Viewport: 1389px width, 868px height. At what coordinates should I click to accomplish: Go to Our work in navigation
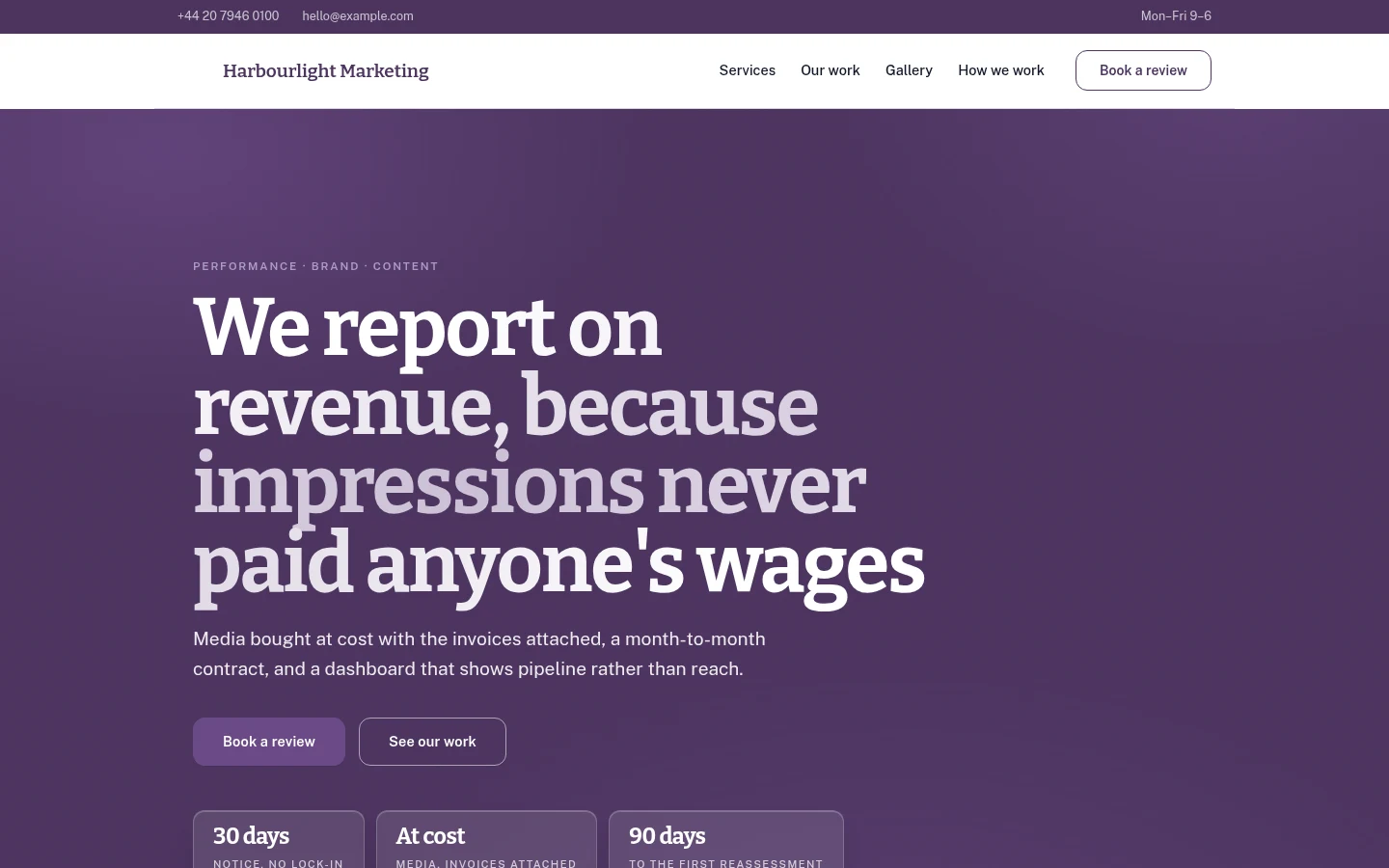coord(831,70)
